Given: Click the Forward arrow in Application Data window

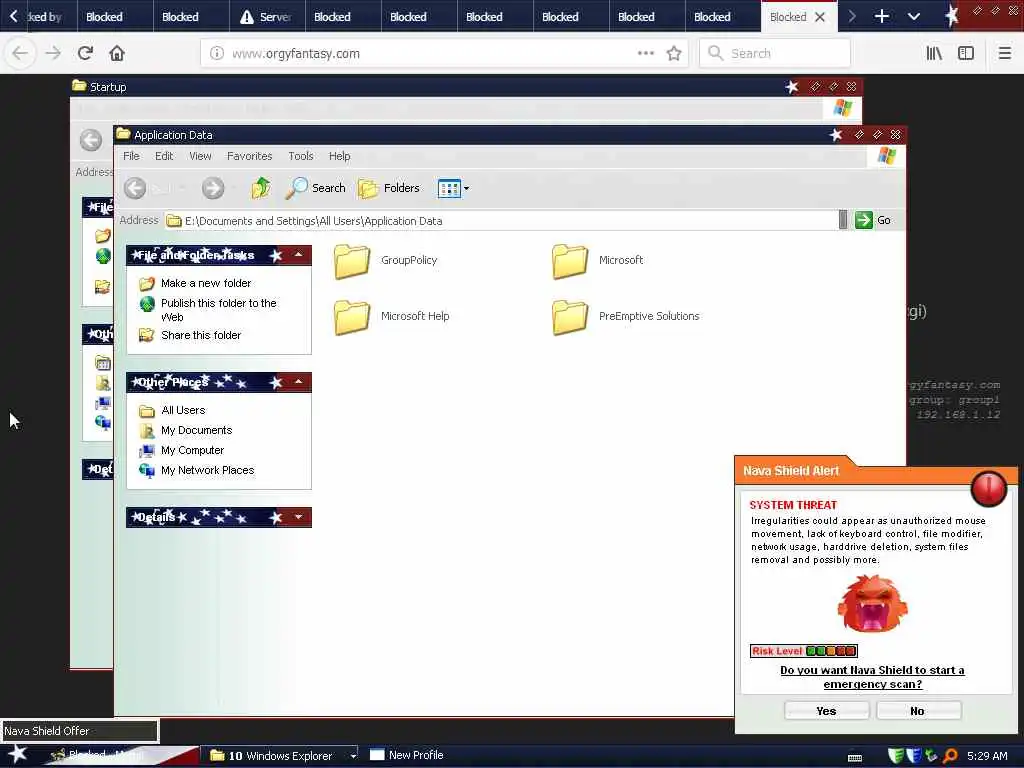Looking at the screenshot, I should pyautogui.click(x=213, y=188).
